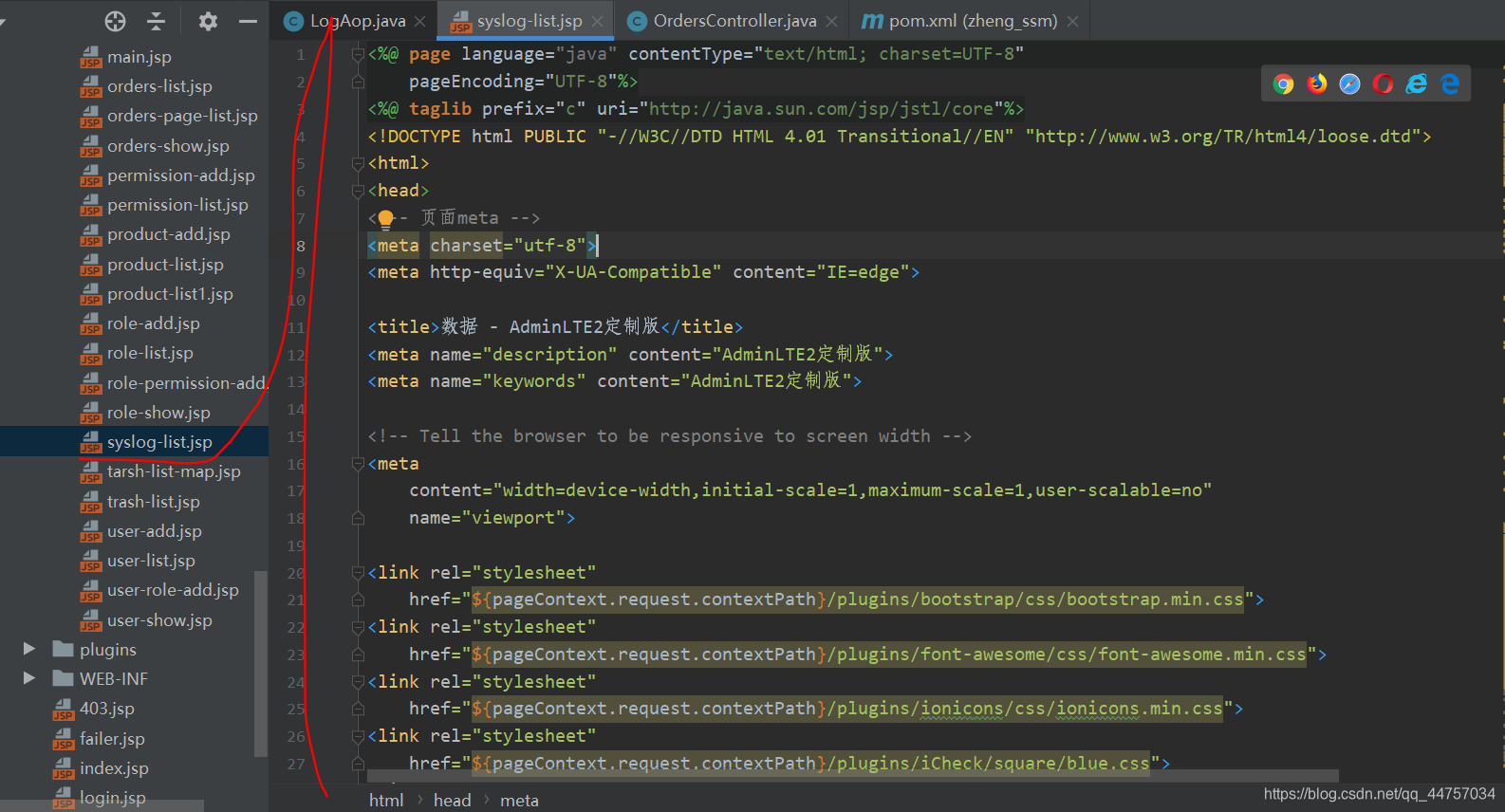Open project panel settings gear
Screen dimensions: 1505x812
208,21
